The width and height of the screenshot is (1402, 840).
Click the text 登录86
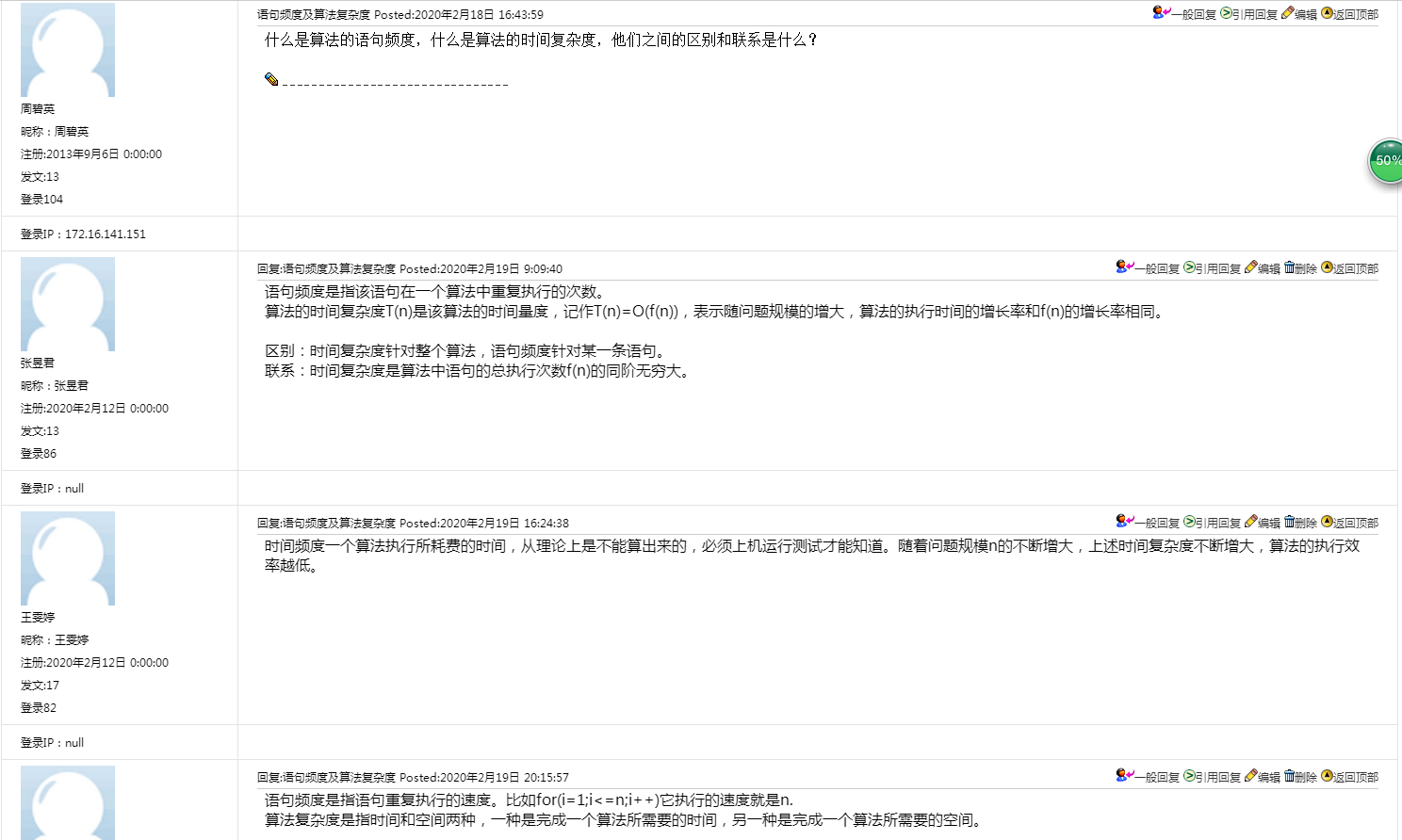(39, 454)
